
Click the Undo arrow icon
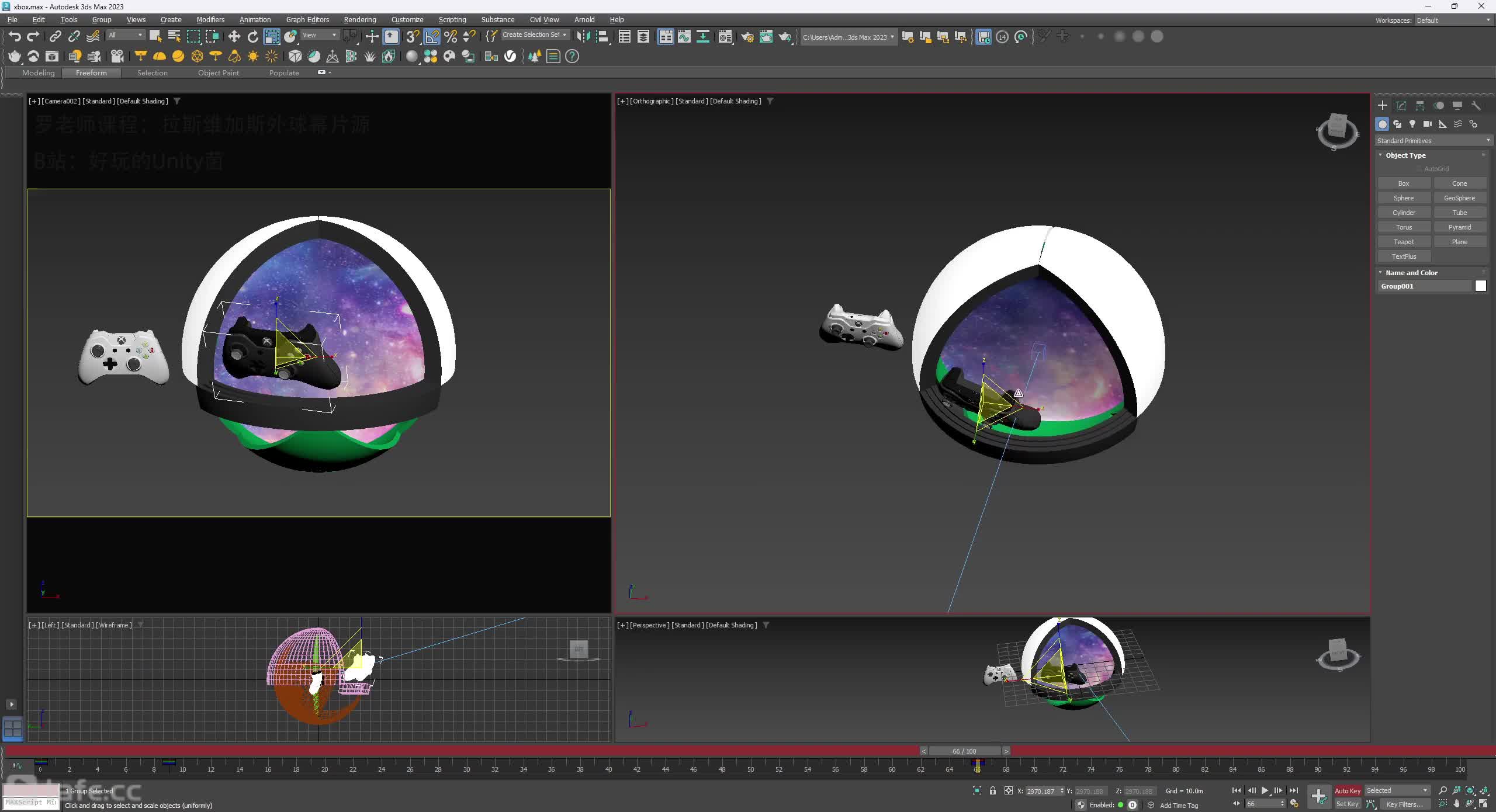coord(15,37)
